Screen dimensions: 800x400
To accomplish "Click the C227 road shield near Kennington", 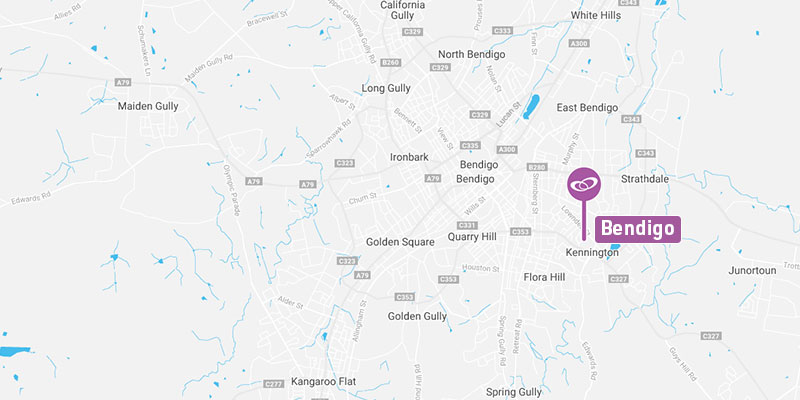I will 618,279.
